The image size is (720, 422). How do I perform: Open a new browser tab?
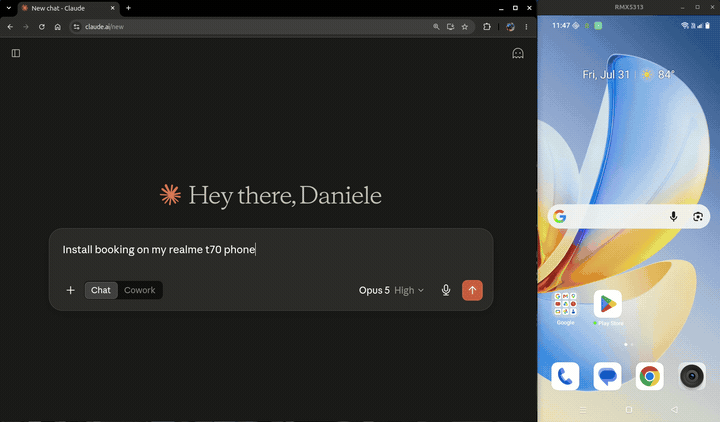tap(128, 8)
